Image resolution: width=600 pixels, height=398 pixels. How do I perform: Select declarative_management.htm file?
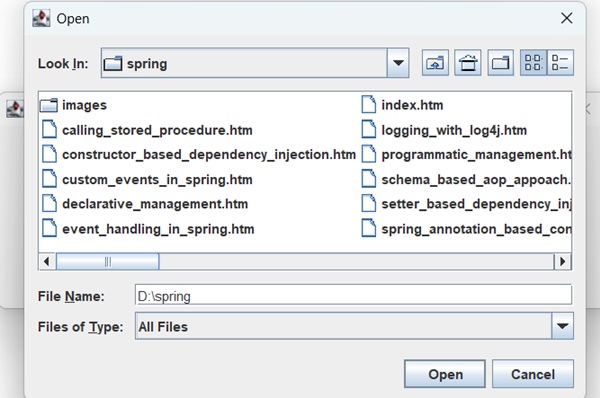coord(145,204)
